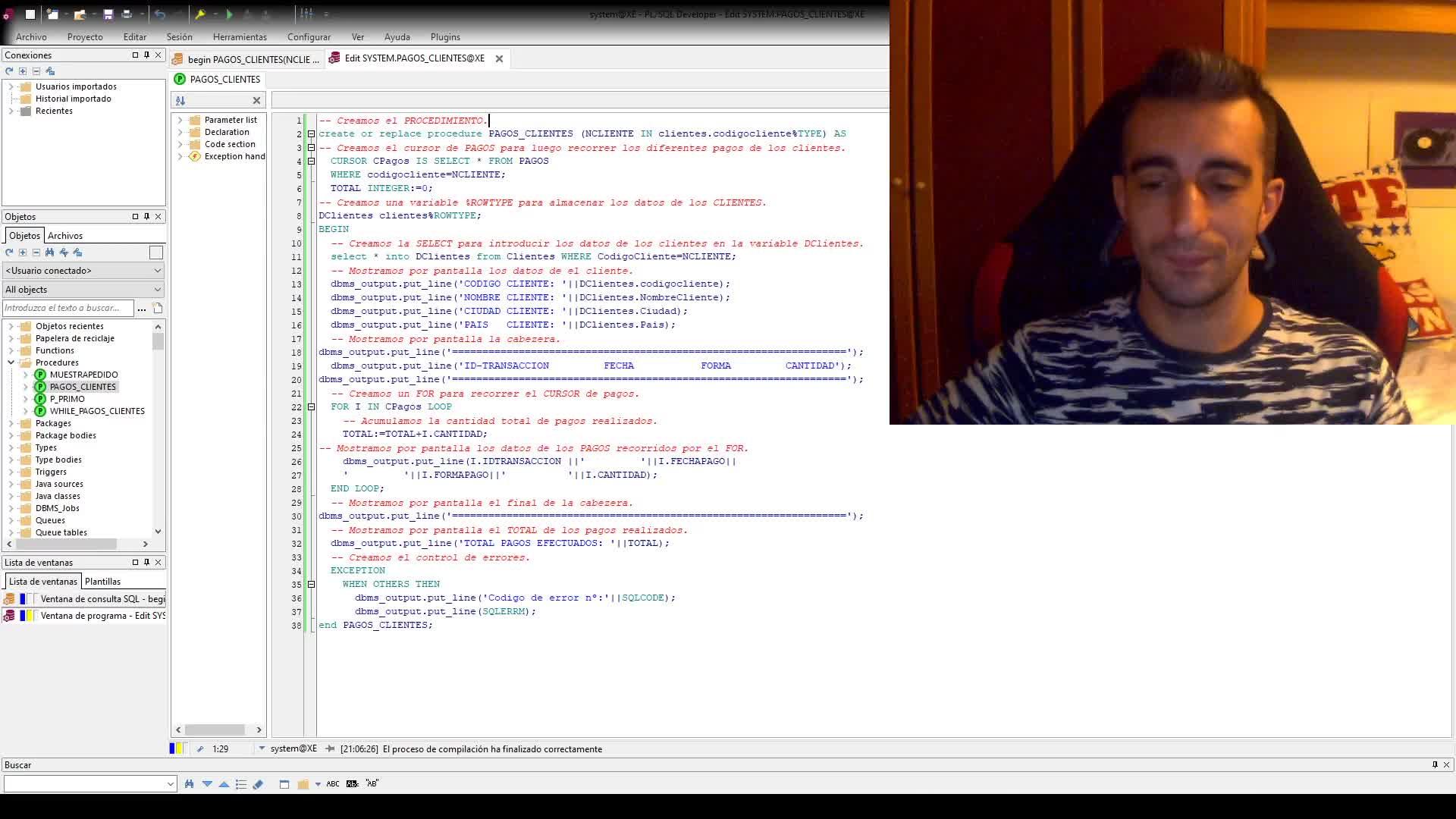Toggle whole-word search option "AB"

(x=372, y=784)
